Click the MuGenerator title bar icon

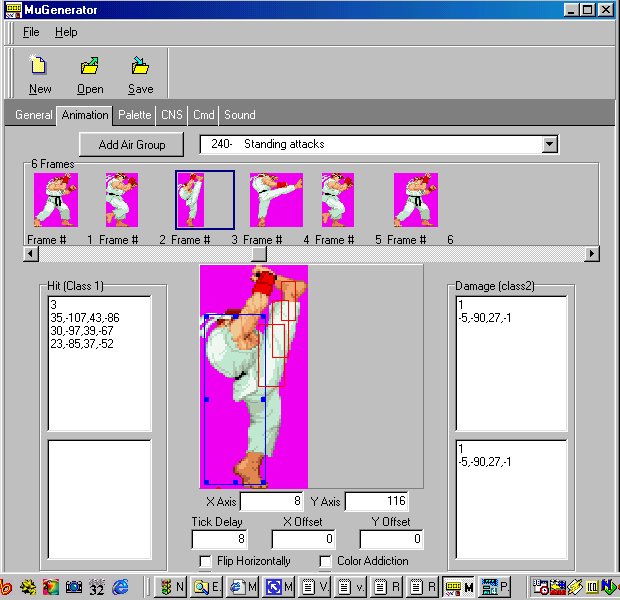(12, 10)
